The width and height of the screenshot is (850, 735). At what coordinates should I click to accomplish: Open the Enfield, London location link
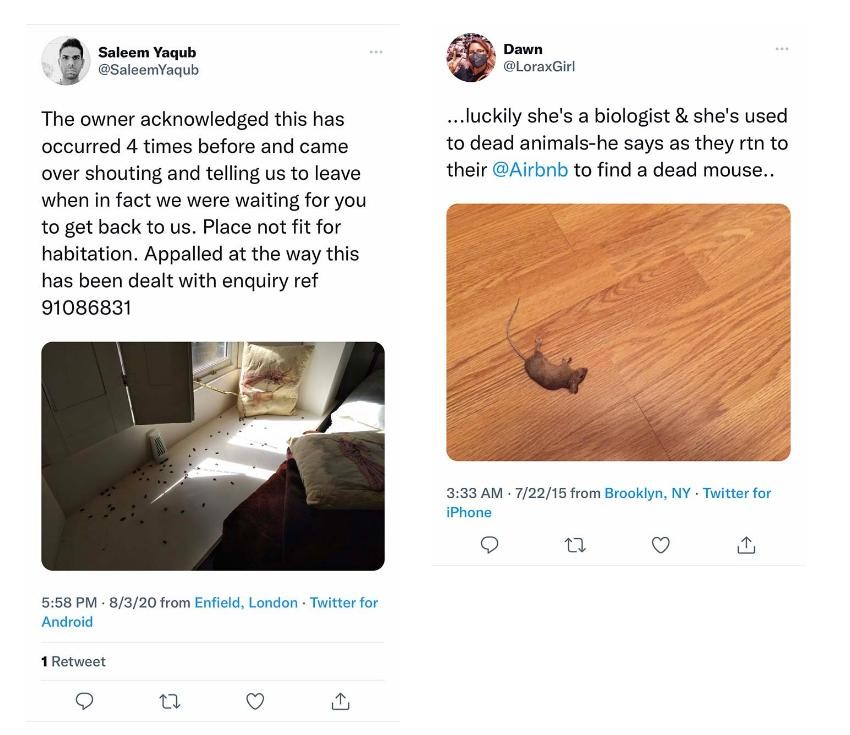coord(246,602)
